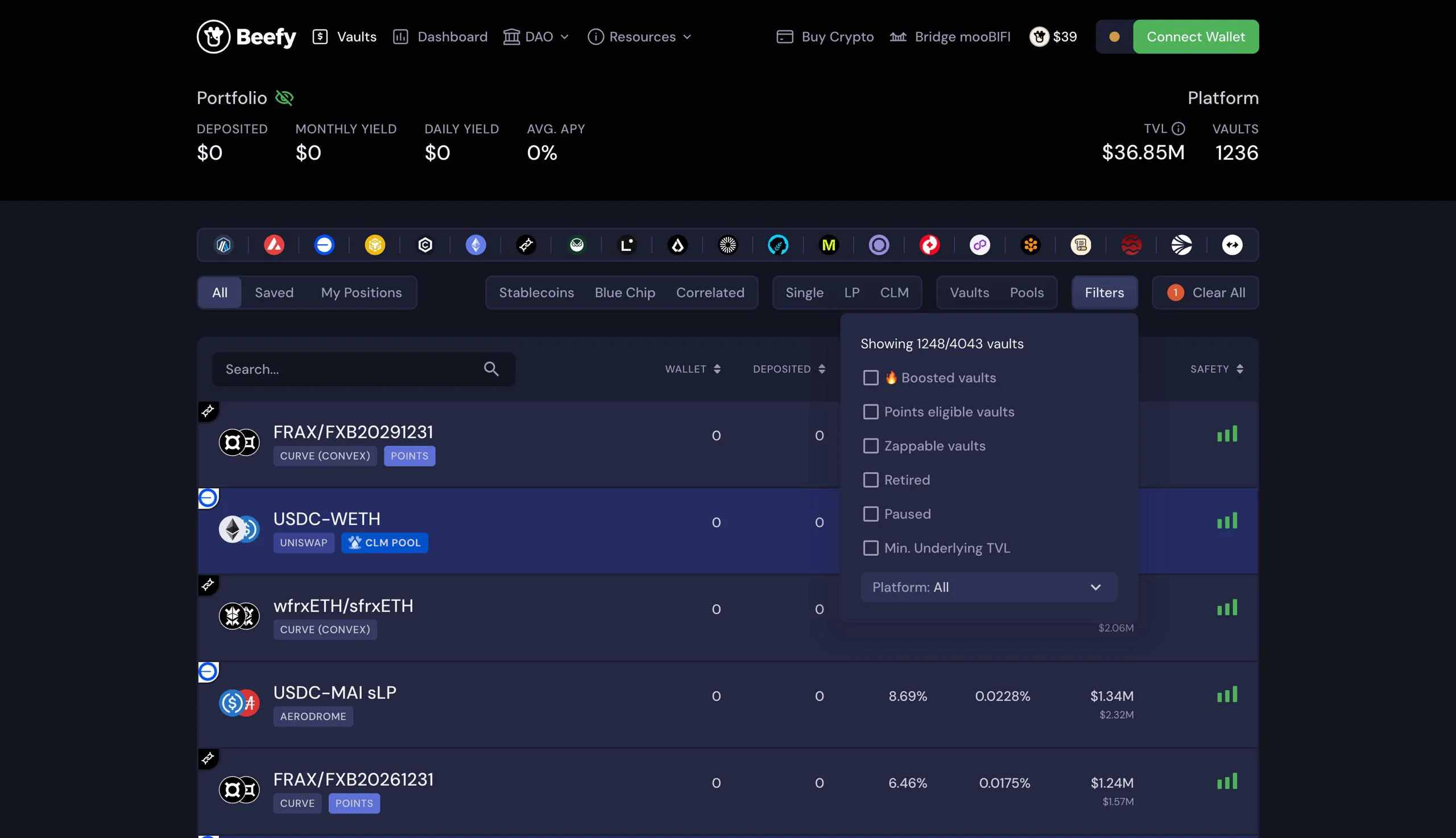
Task: Sort vaults by SAFETY column
Action: pyautogui.click(x=1217, y=369)
